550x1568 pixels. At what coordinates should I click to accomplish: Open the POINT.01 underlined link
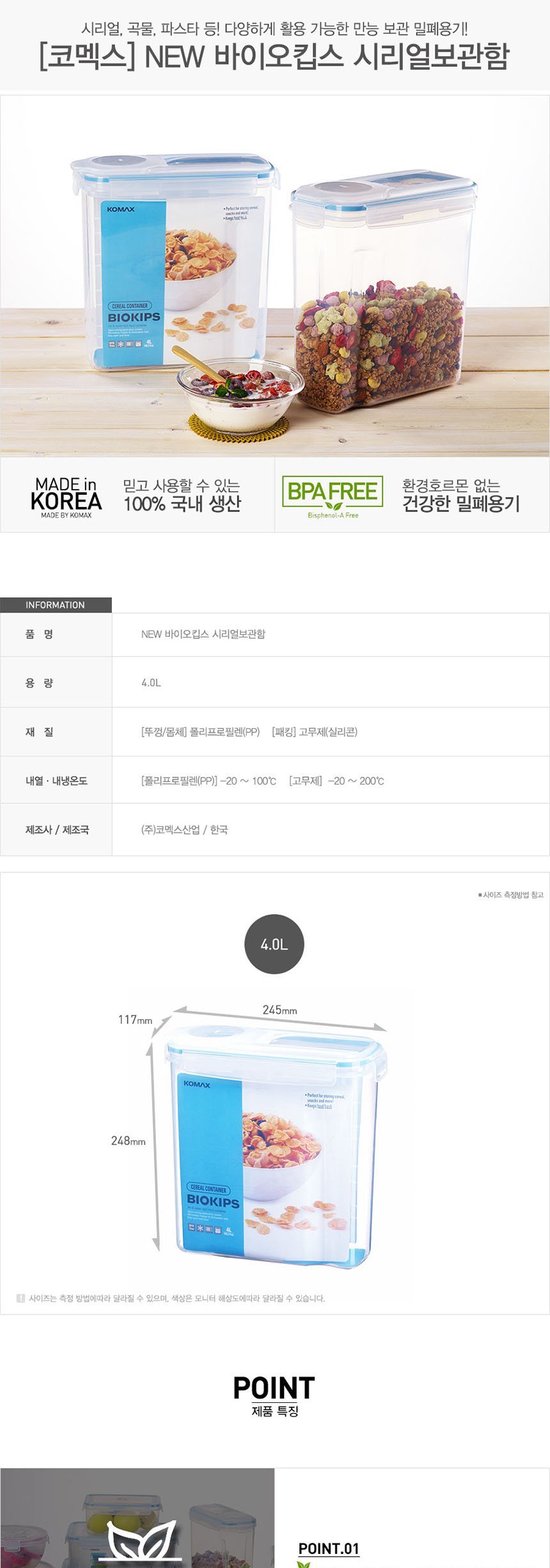click(329, 1548)
